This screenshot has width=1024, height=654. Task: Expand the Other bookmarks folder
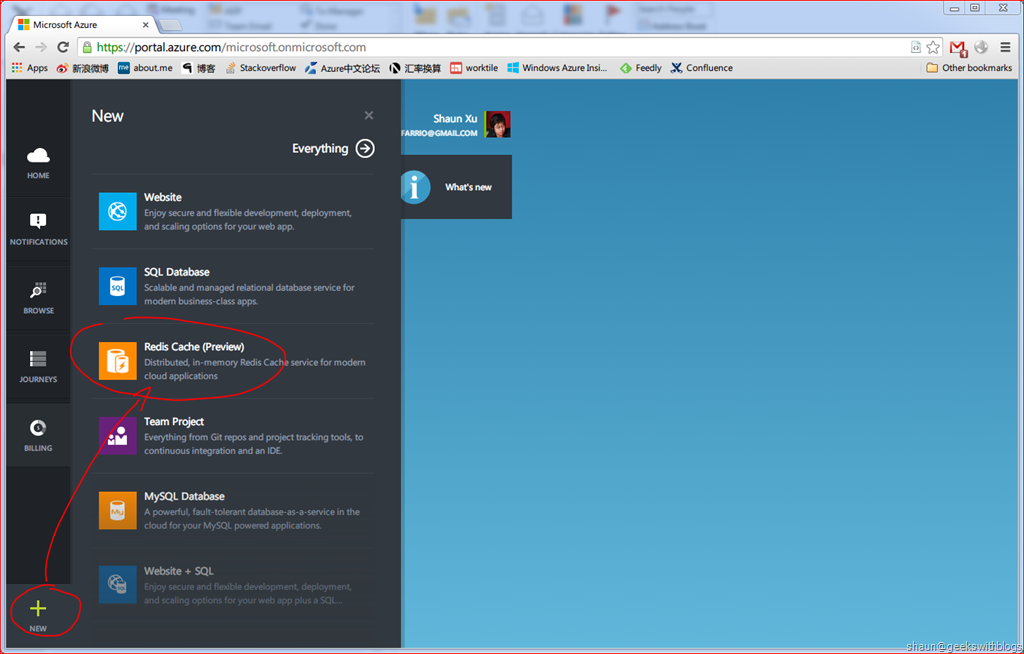(969, 68)
